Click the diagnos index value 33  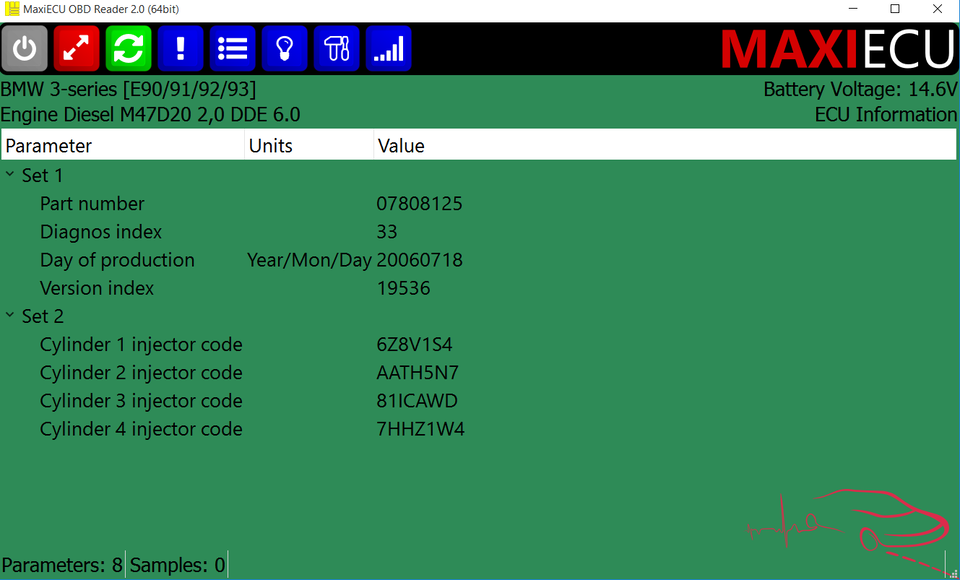tap(387, 232)
